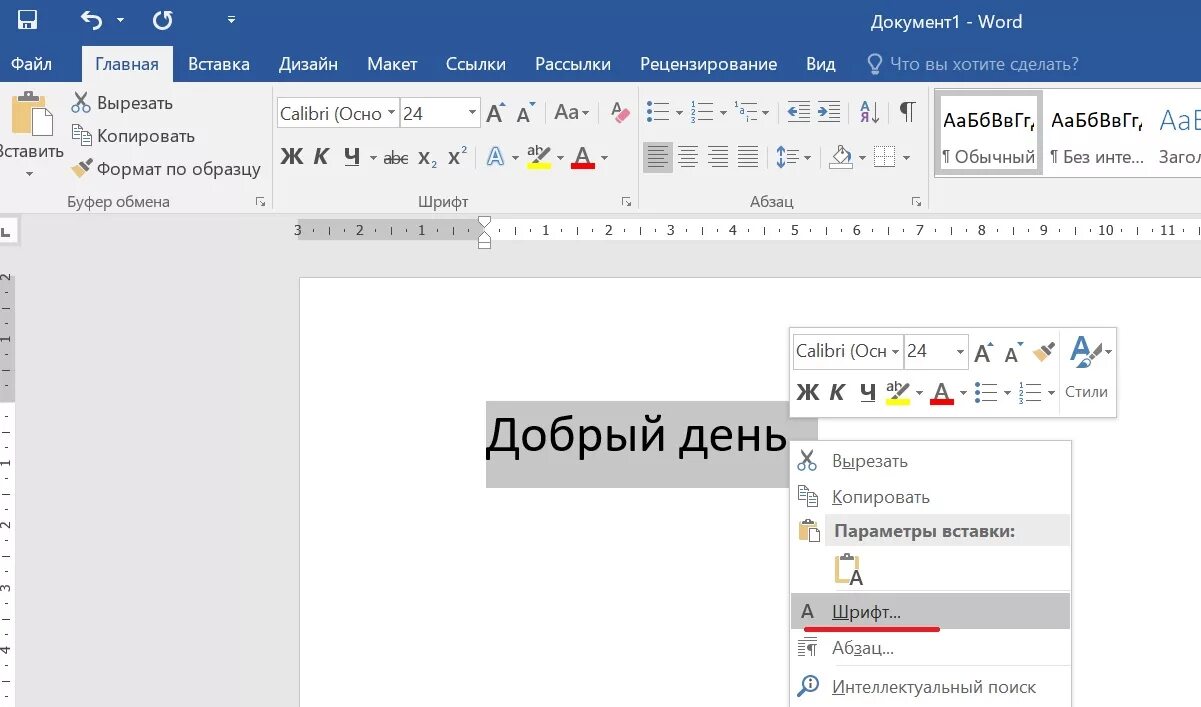Use Format Painter in the mini toolbar
Image resolution: width=1201 pixels, height=707 pixels.
click(x=1044, y=351)
